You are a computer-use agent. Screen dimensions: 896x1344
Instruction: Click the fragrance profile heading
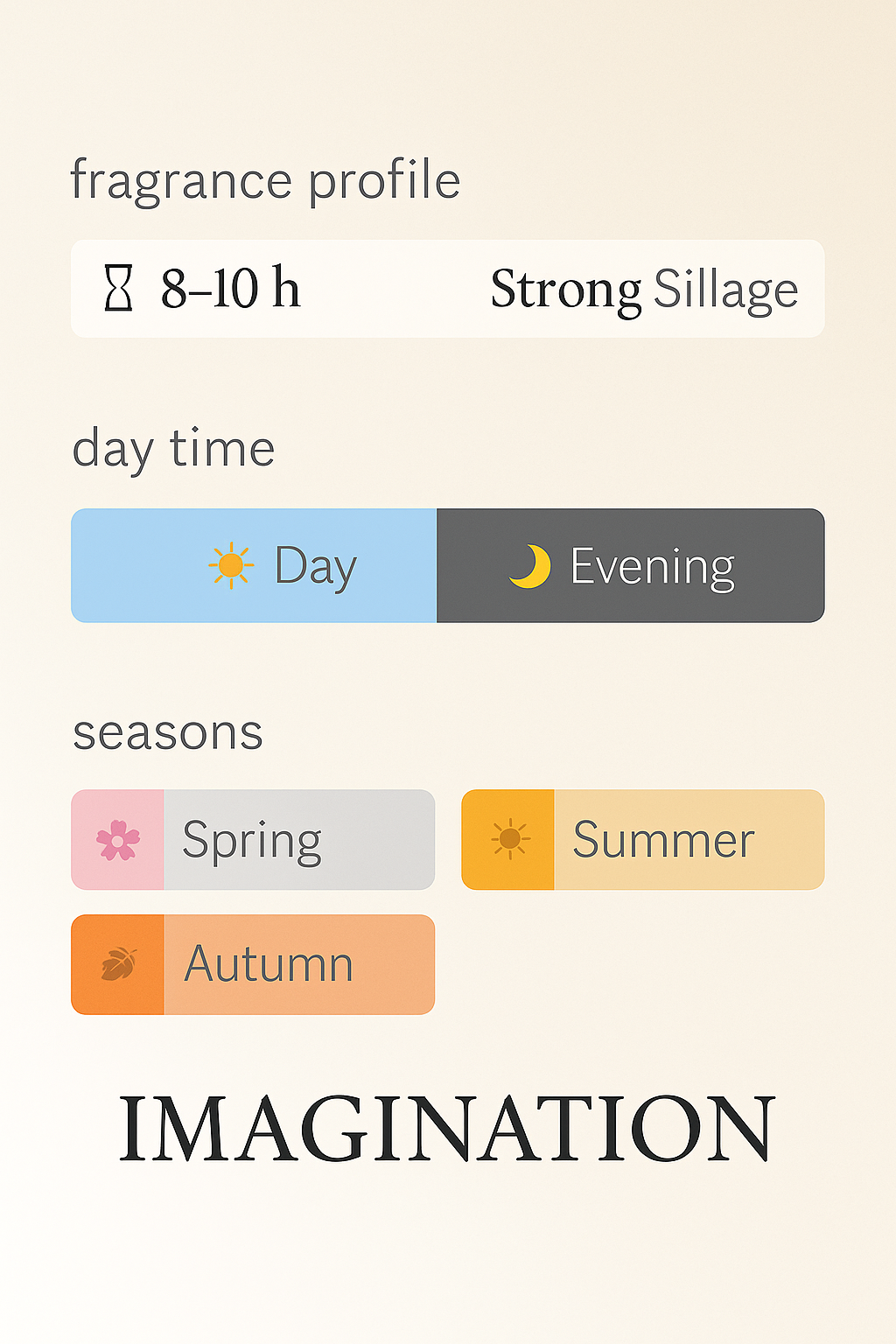click(x=265, y=181)
